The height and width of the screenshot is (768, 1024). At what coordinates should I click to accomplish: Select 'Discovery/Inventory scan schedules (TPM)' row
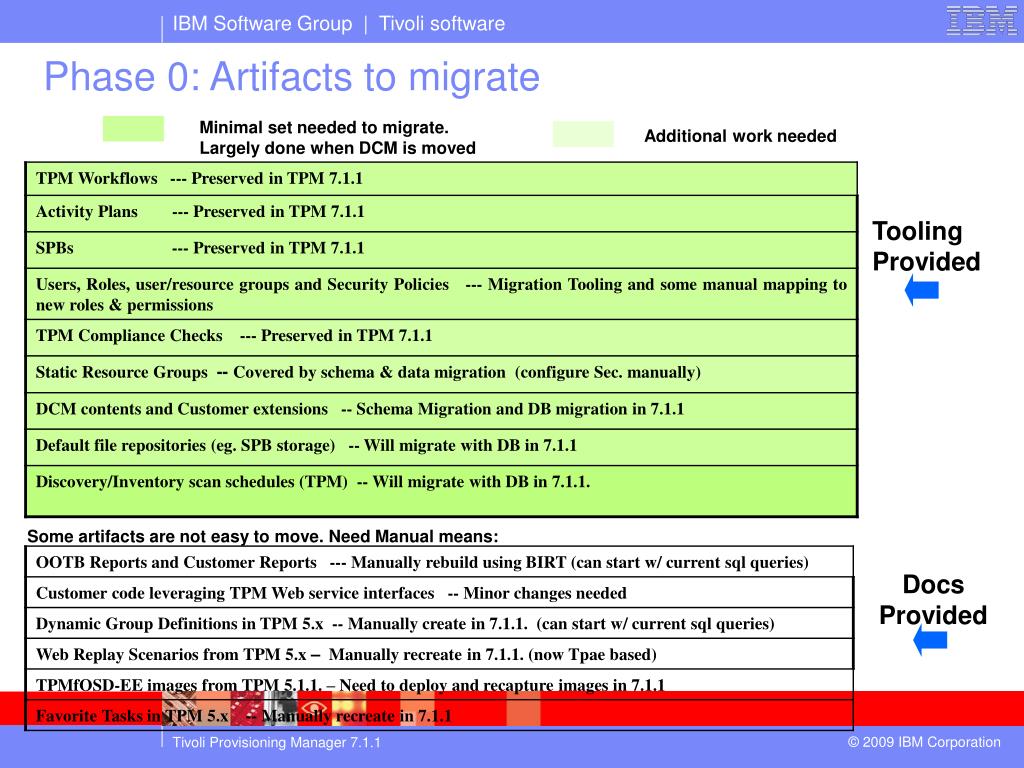click(441, 490)
